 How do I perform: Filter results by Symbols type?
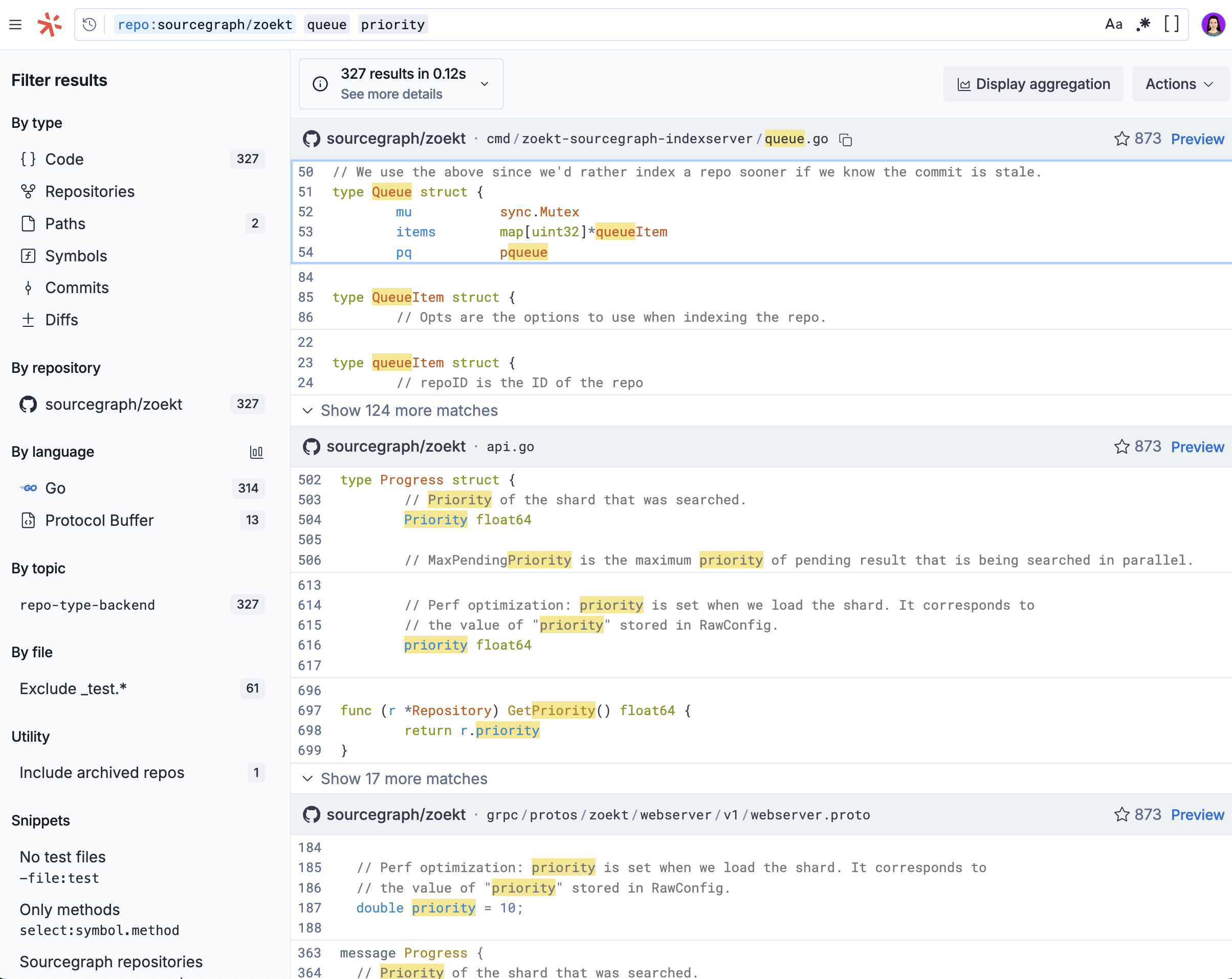coord(142,256)
